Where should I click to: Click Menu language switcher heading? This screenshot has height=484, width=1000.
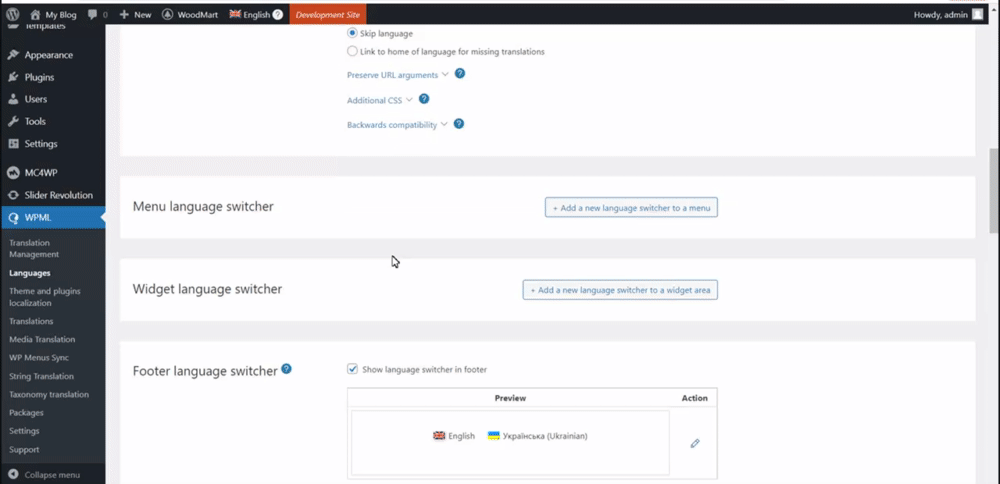pyautogui.click(x=203, y=207)
